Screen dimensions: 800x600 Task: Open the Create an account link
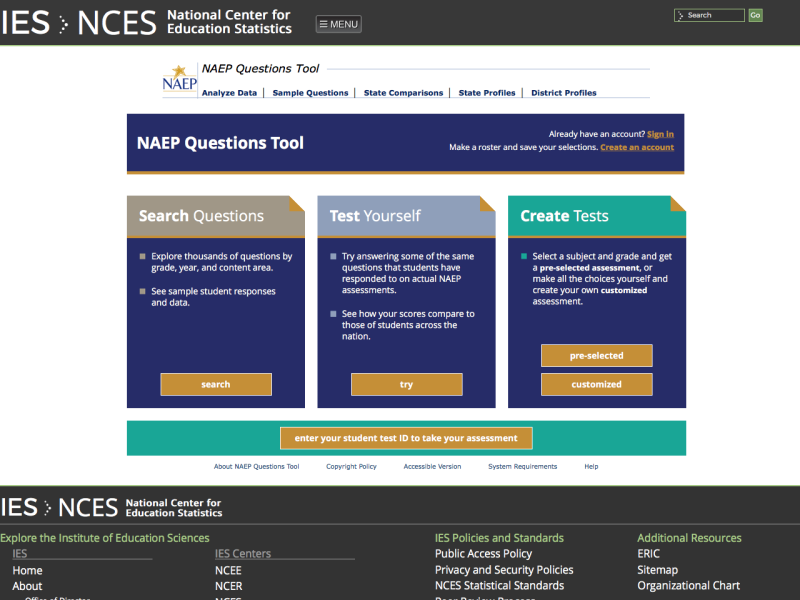[x=637, y=146]
